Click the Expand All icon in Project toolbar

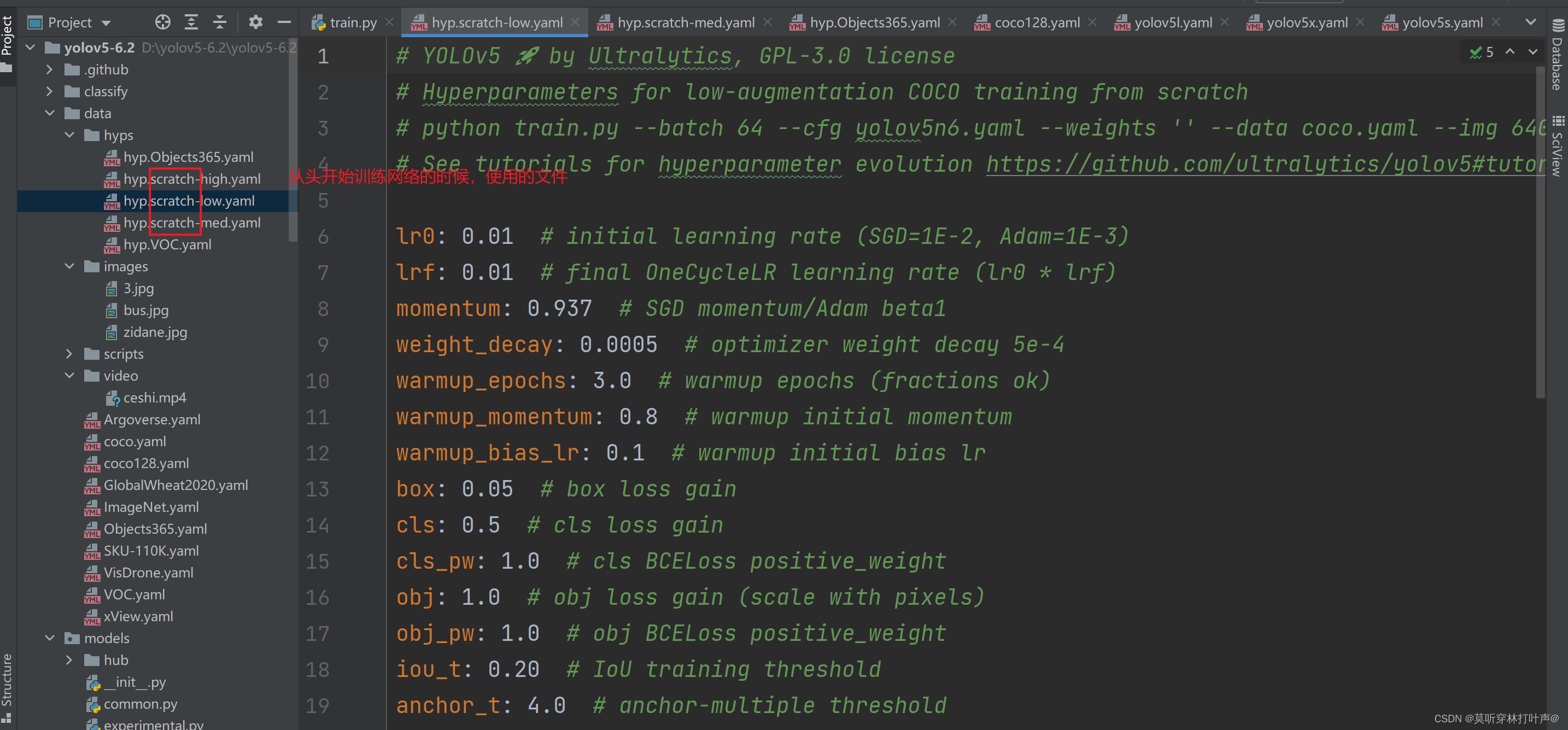191,22
